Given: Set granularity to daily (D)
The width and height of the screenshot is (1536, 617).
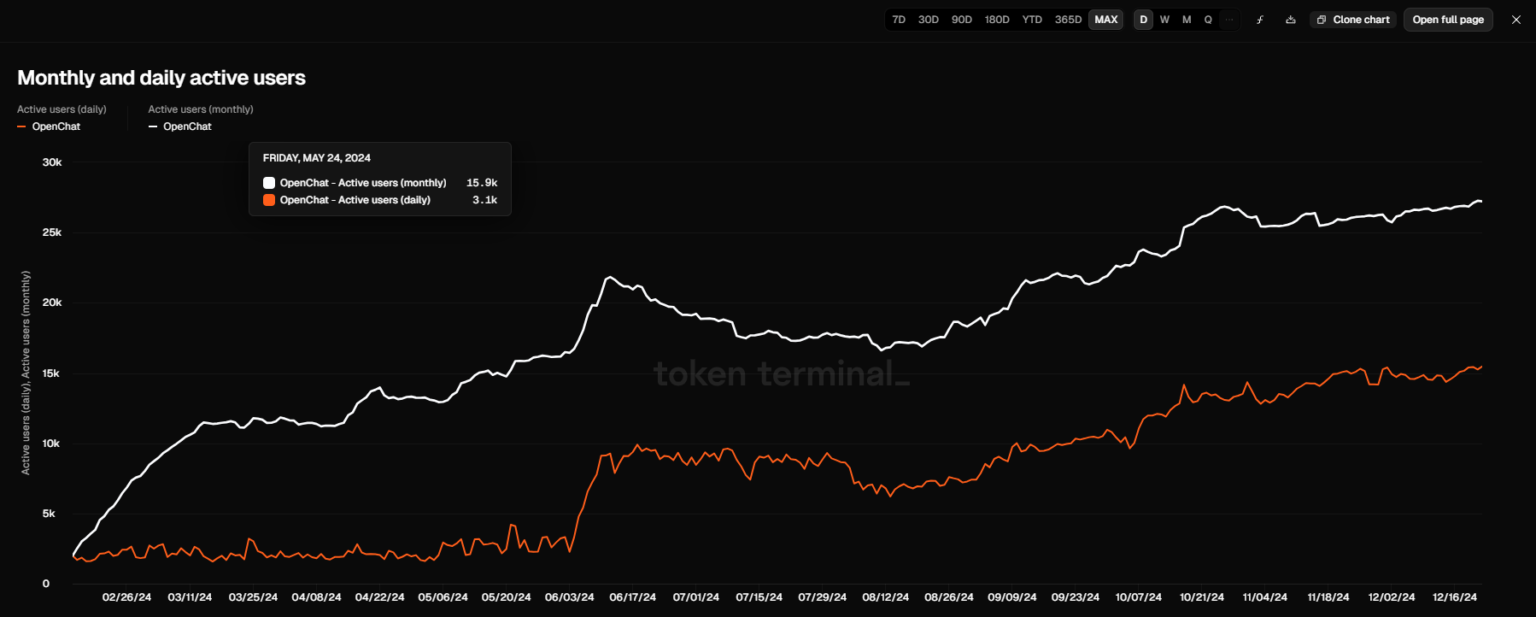Looking at the screenshot, I should pyautogui.click(x=1144, y=20).
